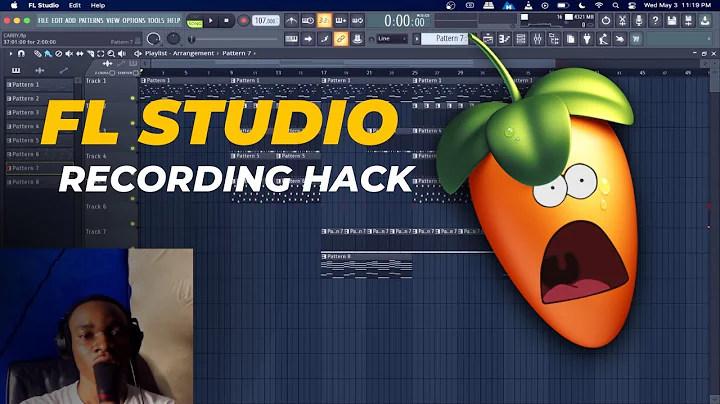Open the Browser icon

click(x=554, y=39)
